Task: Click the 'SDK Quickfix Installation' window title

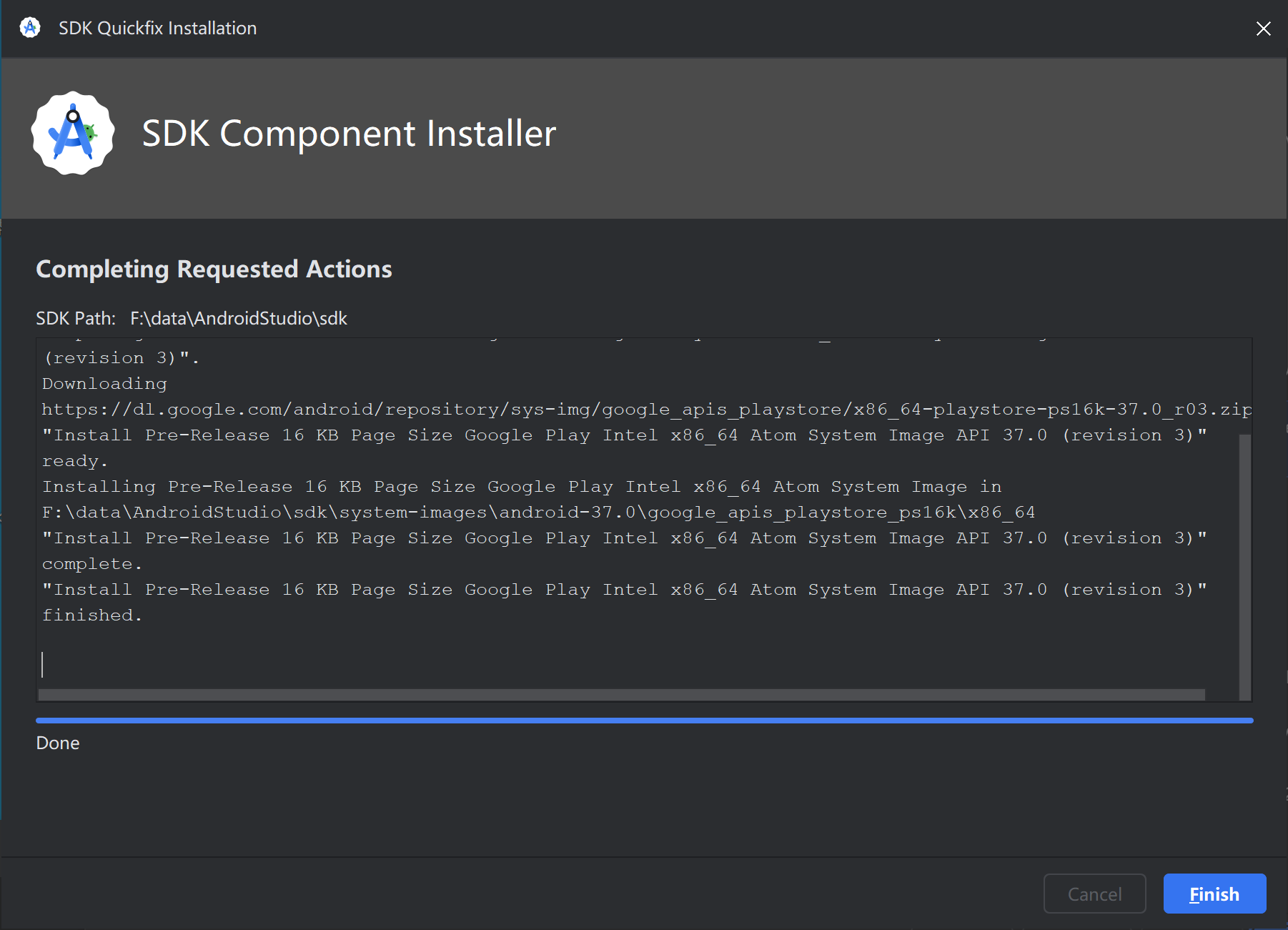Action: click(x=157, y=28)
